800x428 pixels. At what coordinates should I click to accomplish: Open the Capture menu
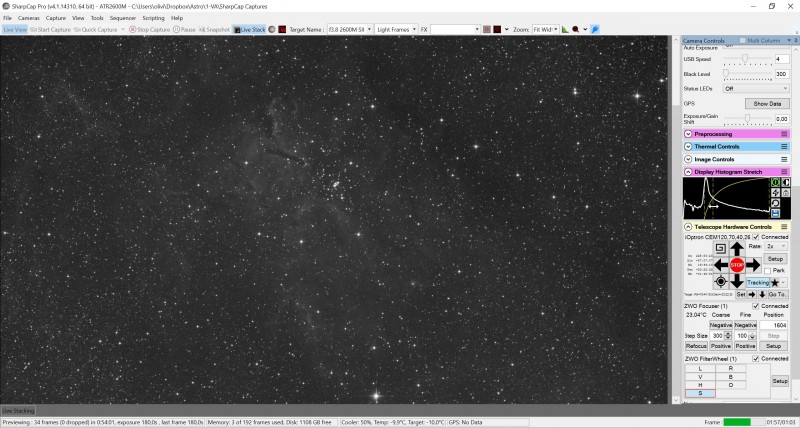(56, 18)
